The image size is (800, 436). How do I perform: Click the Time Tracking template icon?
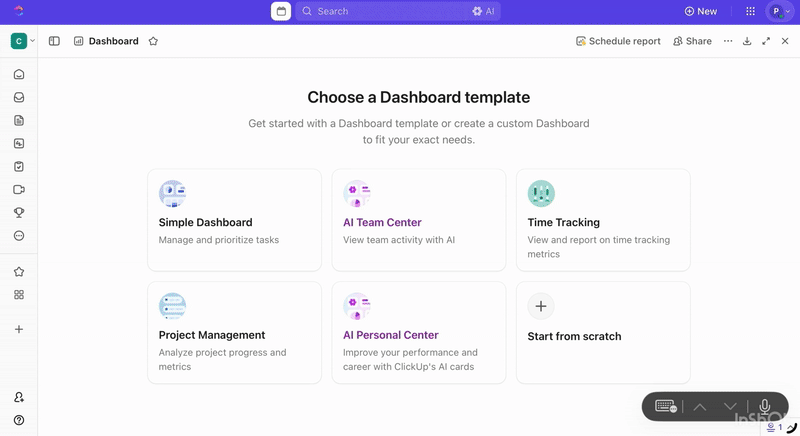(541, 194)
